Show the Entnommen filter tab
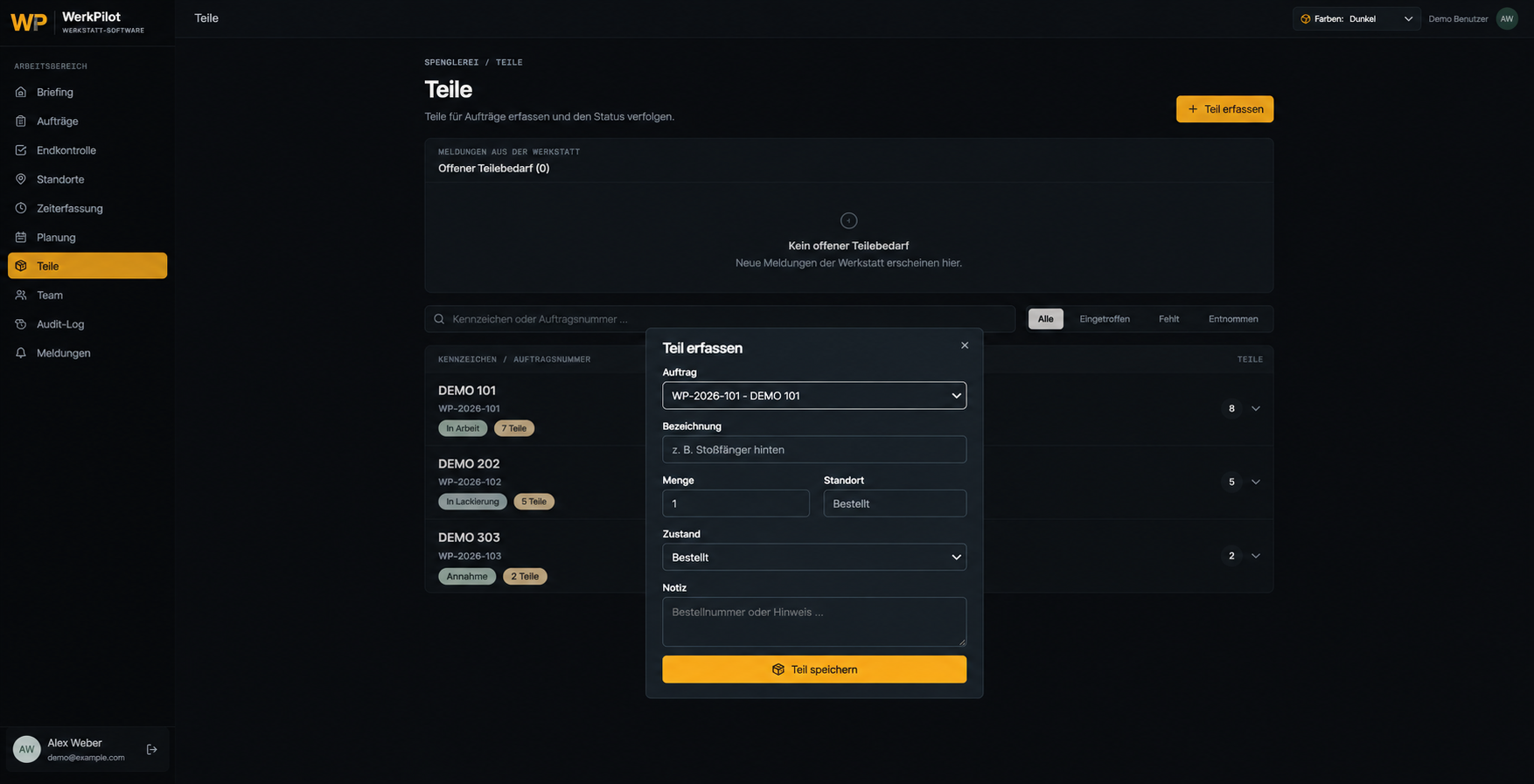Screen dimensions: 1534x784 point(1233,319)
